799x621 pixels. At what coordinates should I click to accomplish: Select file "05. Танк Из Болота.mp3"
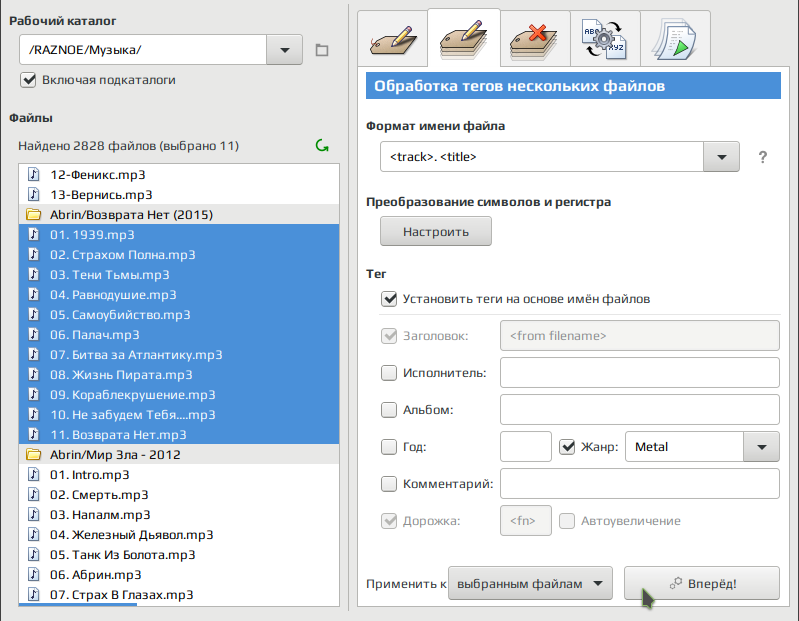tap(179, 554)
